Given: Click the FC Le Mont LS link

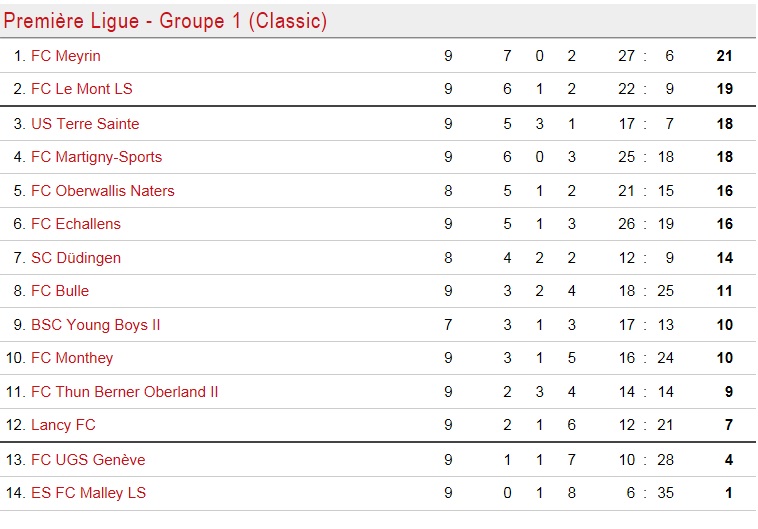Looking at the screenshot, I should point(82,89).
